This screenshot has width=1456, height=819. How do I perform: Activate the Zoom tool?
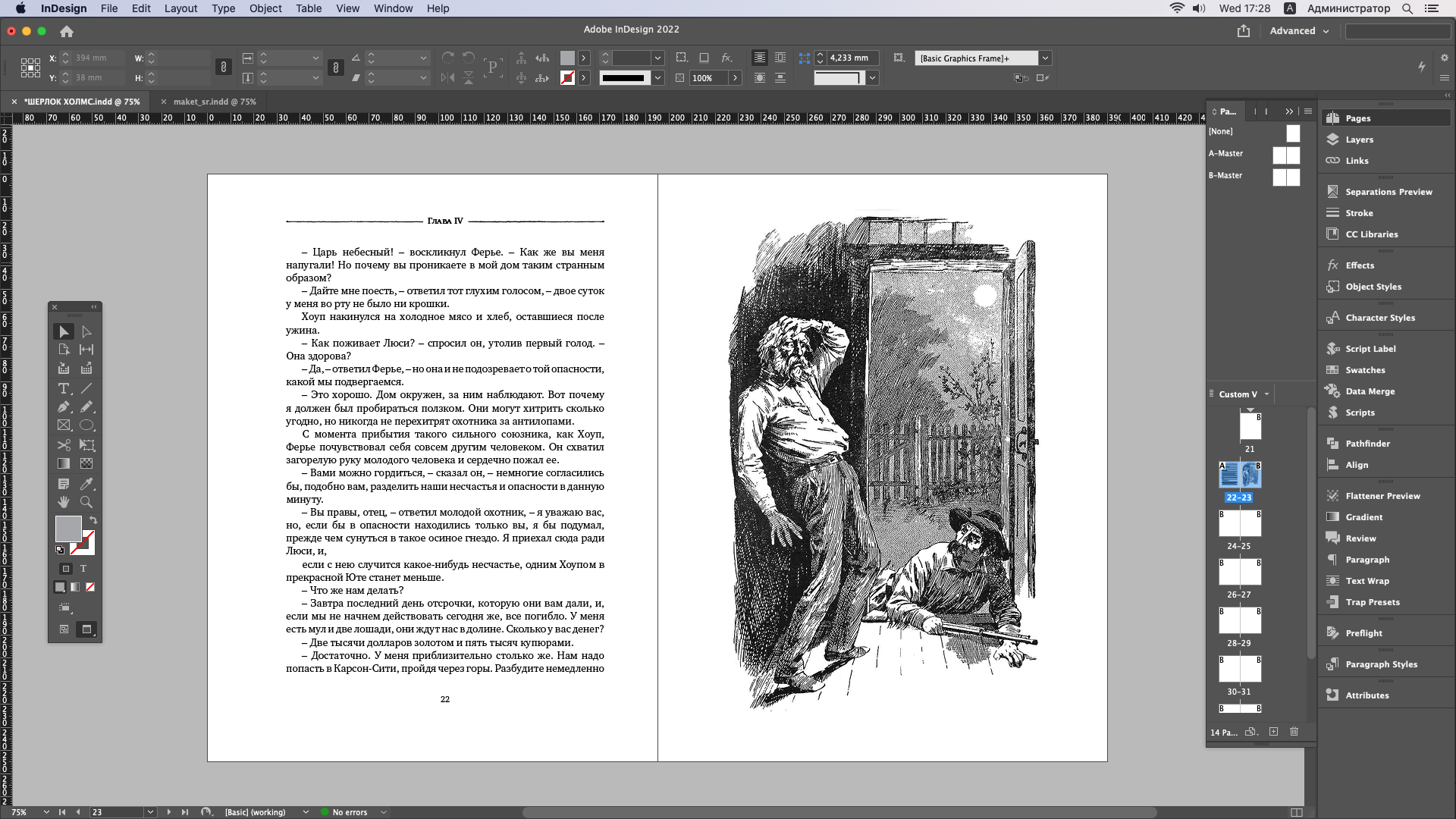[x=86, y=502]
